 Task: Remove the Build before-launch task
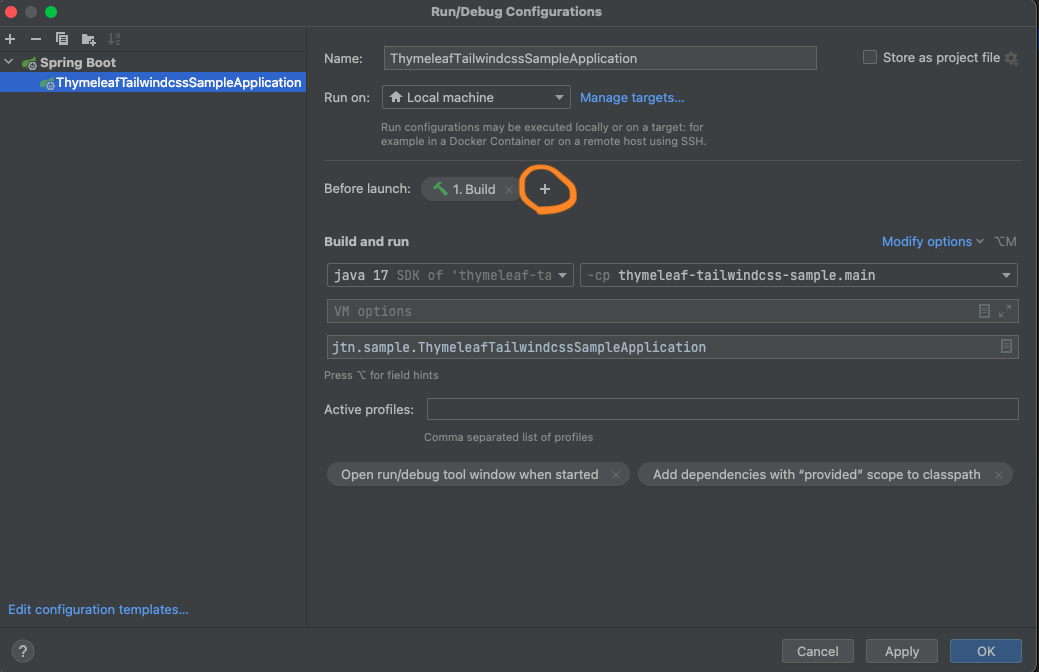(508, 189)
